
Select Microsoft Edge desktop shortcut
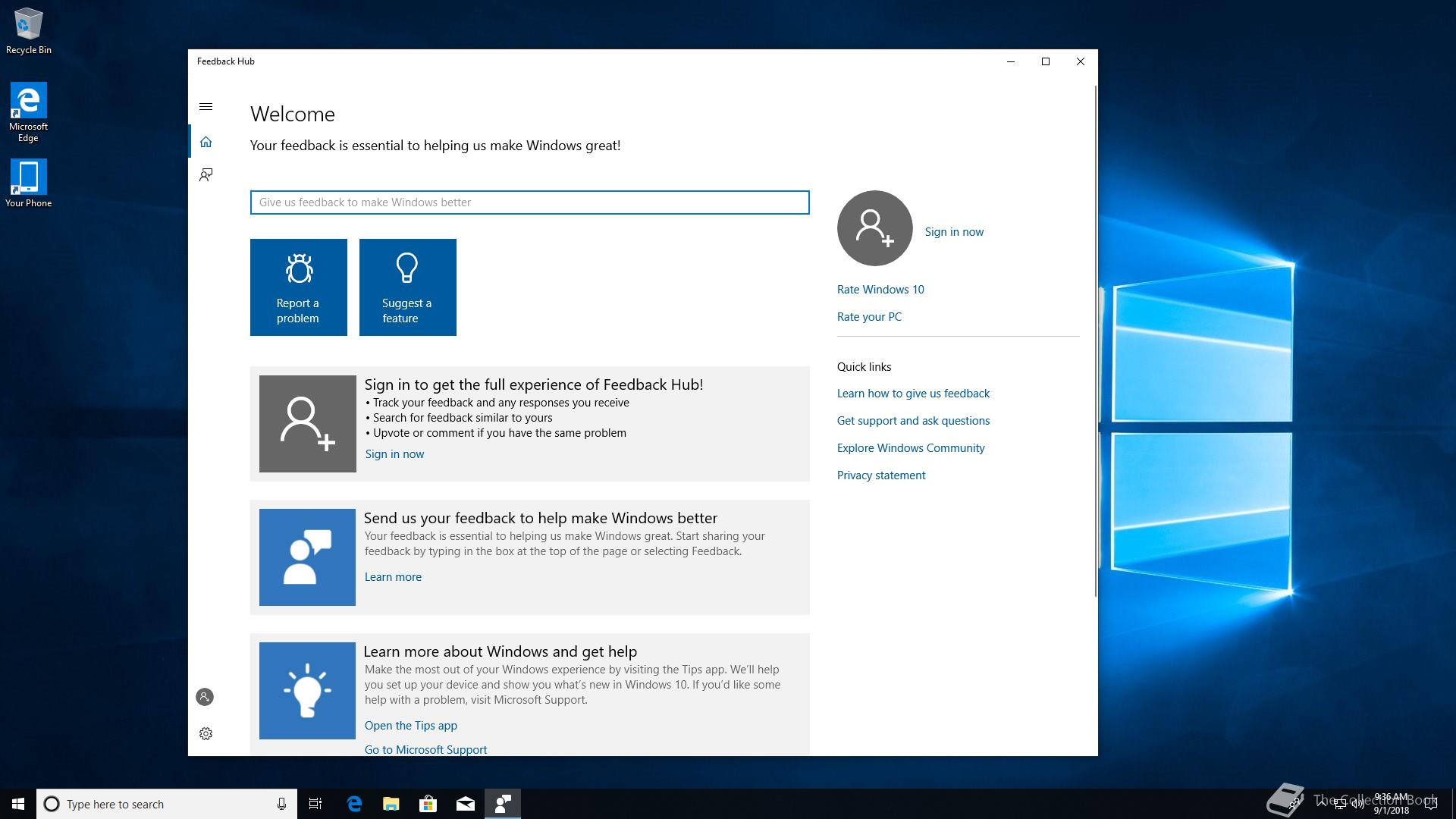(x=29, y=112)
